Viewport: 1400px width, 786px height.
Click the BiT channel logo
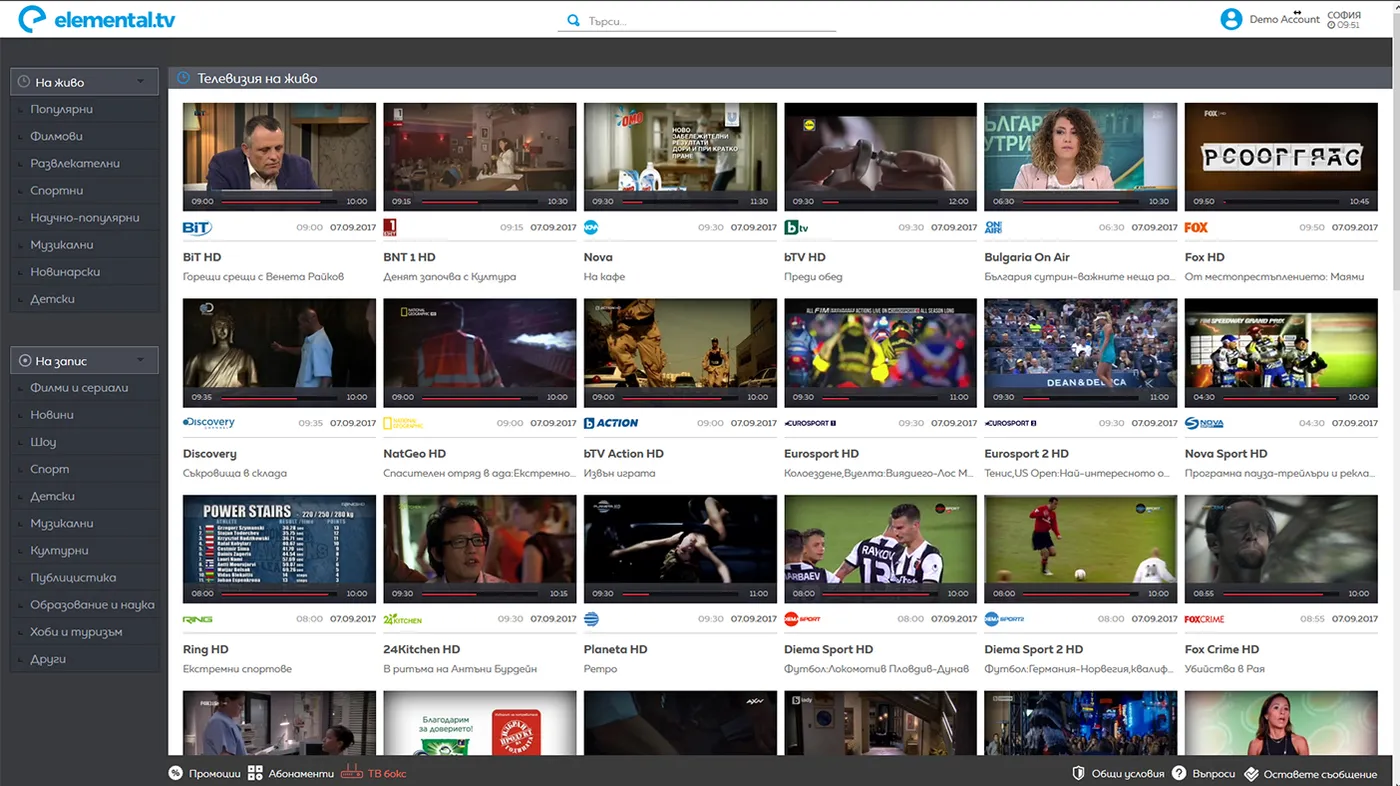[197, 227]
